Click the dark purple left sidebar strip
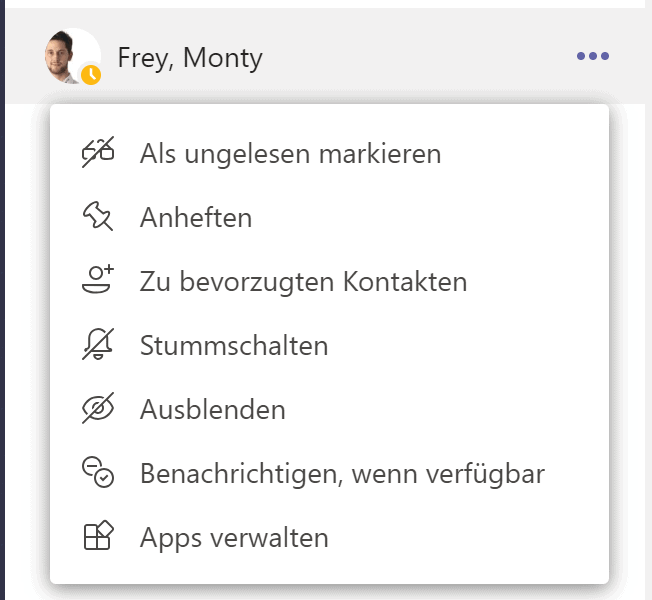 [x=2, y=300]
